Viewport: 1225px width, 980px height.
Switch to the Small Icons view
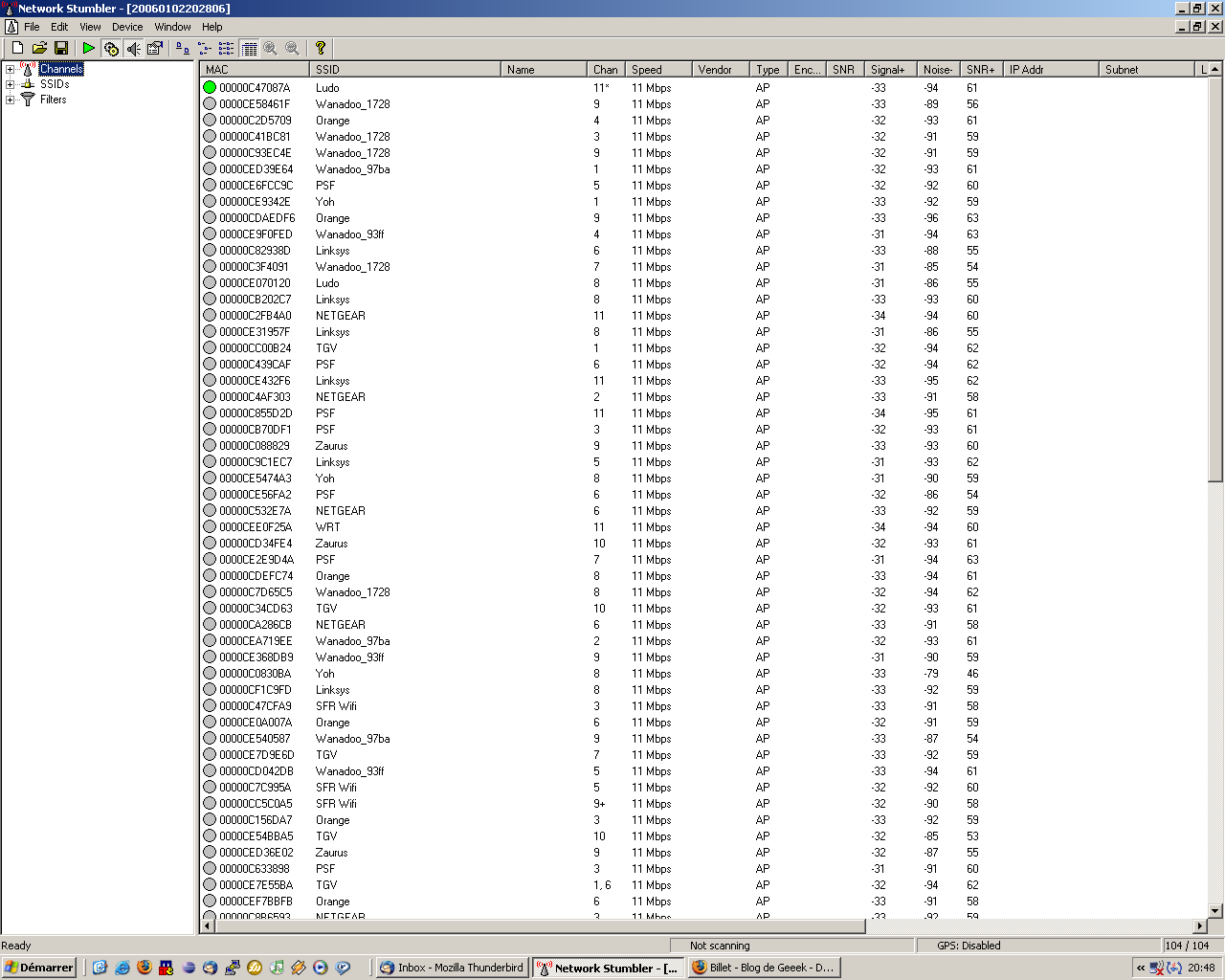(x=205, y=48)
